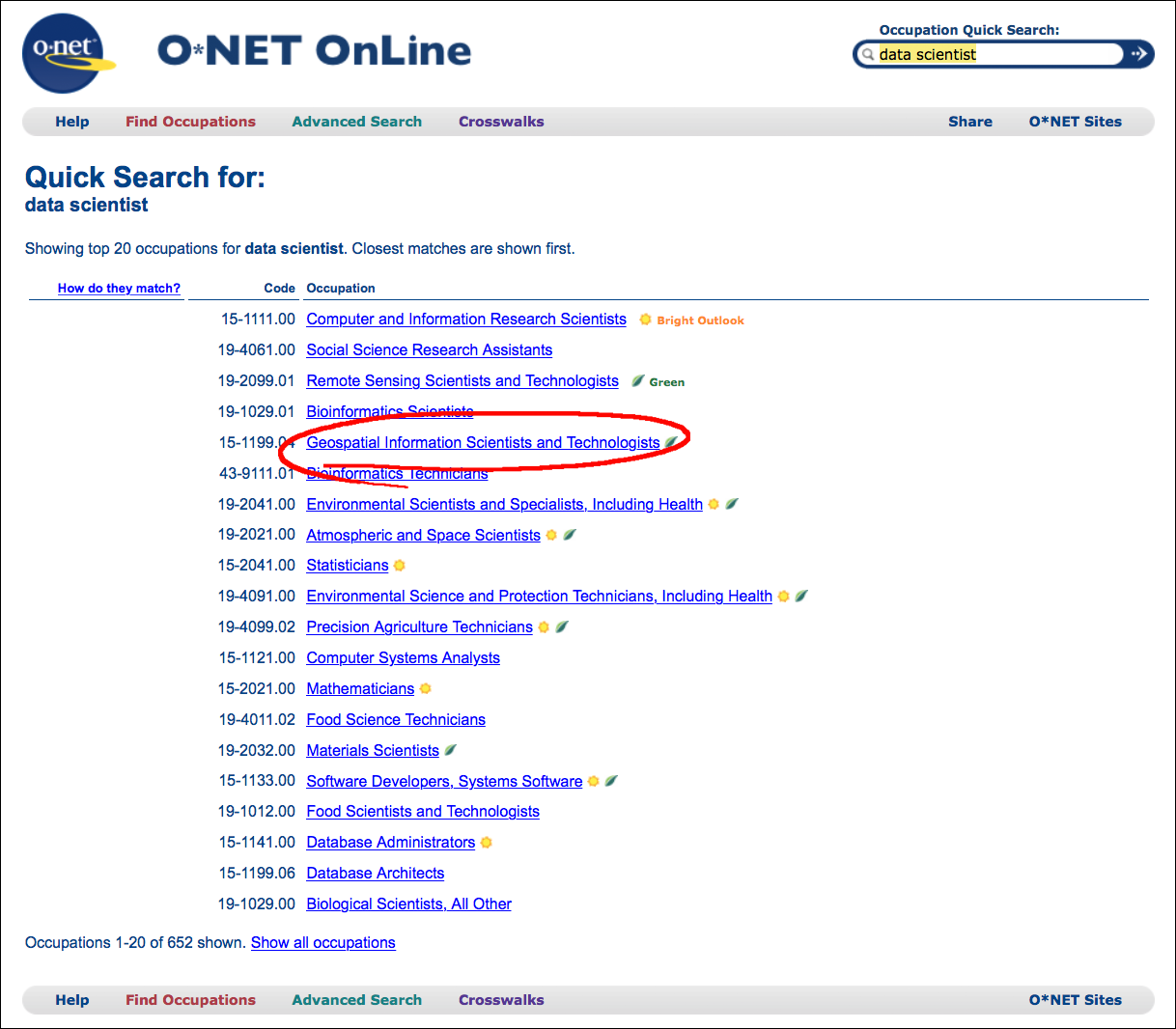Screen dimensions: 1176x1029
Task: Open the Statisticians occupation link
Action: click(x=348, y=566)
